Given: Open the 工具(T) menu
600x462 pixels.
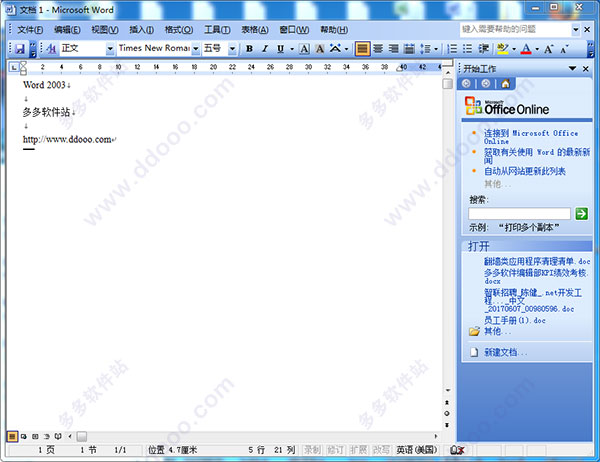Looking at the screenshot, I should [x=217, y=29].
